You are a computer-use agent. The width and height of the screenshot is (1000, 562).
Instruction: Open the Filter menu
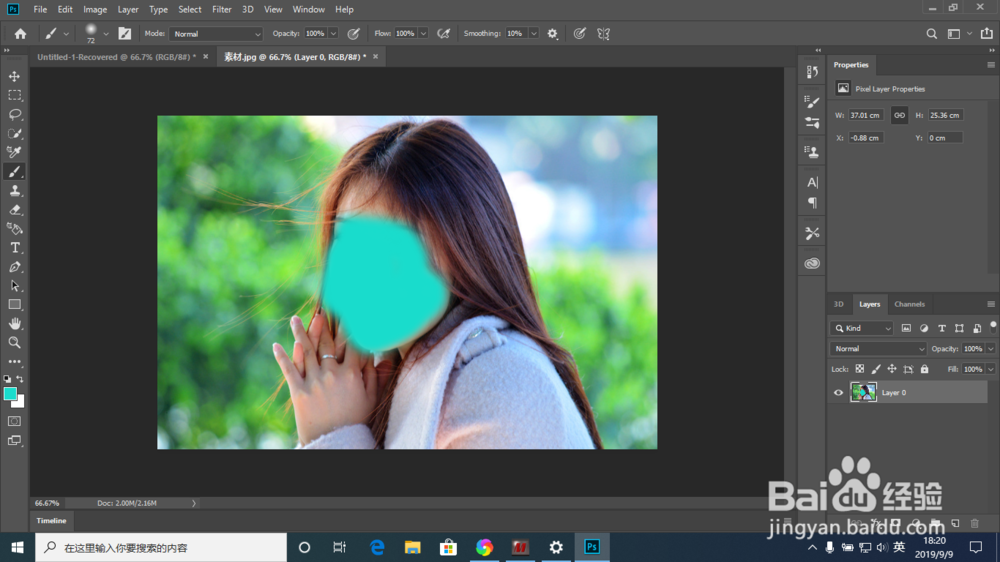coord(221,10)
